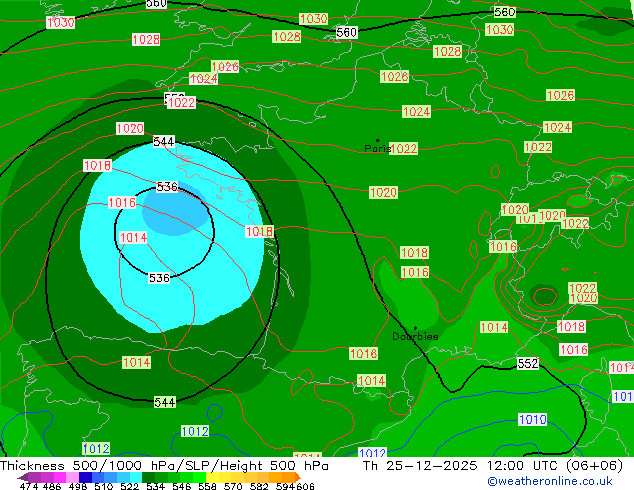
Task: Select the 536 label above the light blue core
Action: pos(167,187)
